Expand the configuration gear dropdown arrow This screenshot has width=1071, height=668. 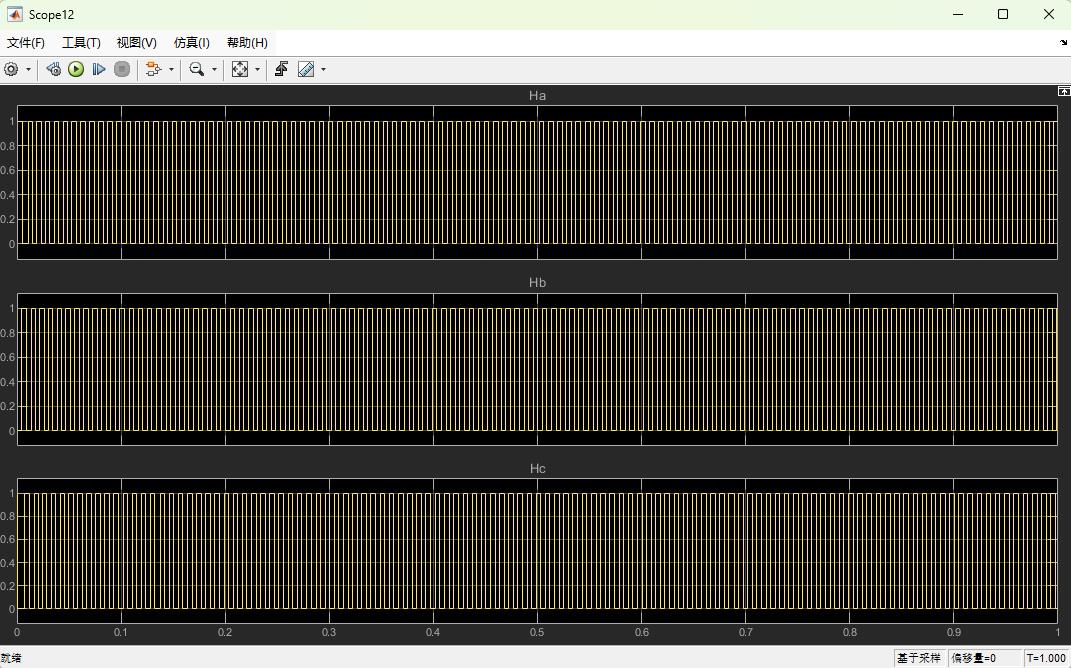coord(28,69)
